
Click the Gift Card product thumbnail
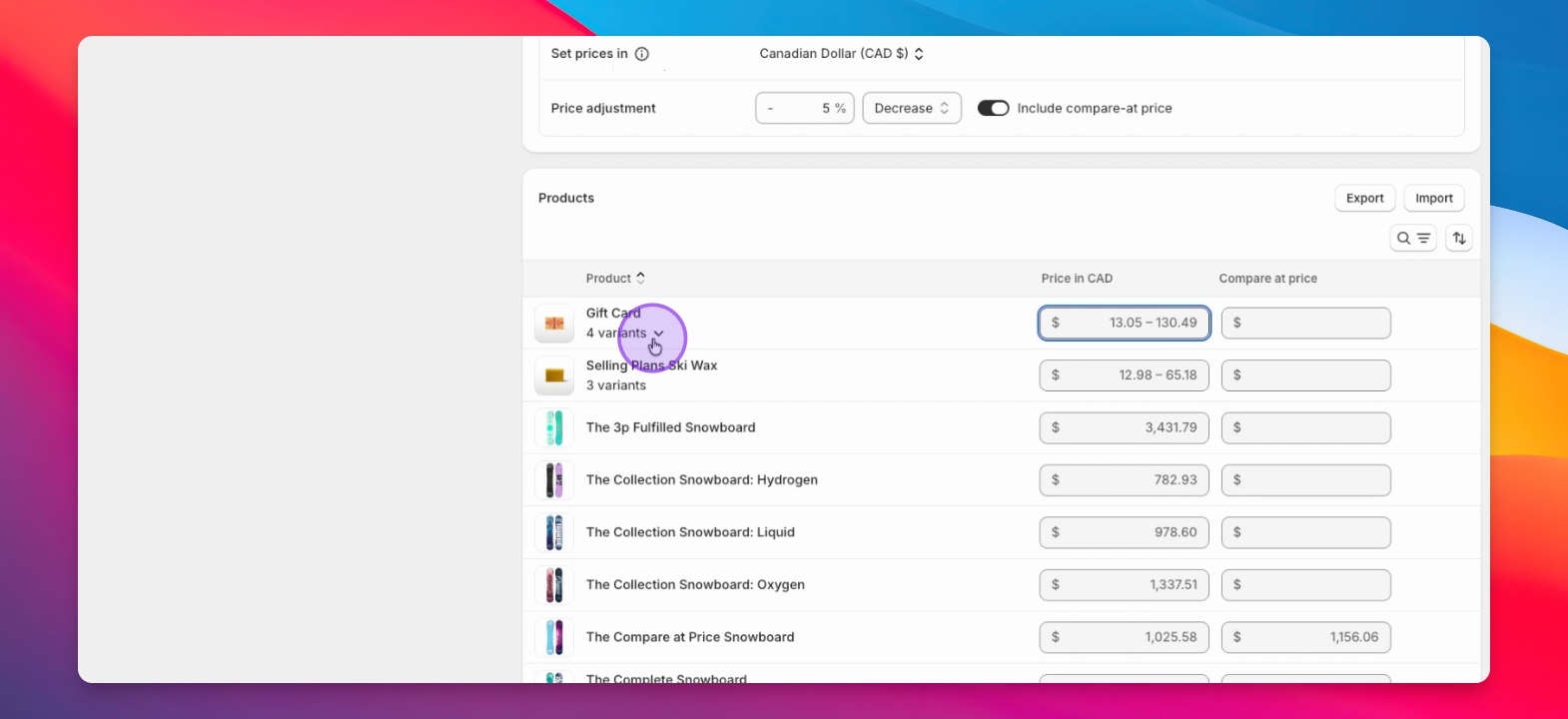(554, 323)
